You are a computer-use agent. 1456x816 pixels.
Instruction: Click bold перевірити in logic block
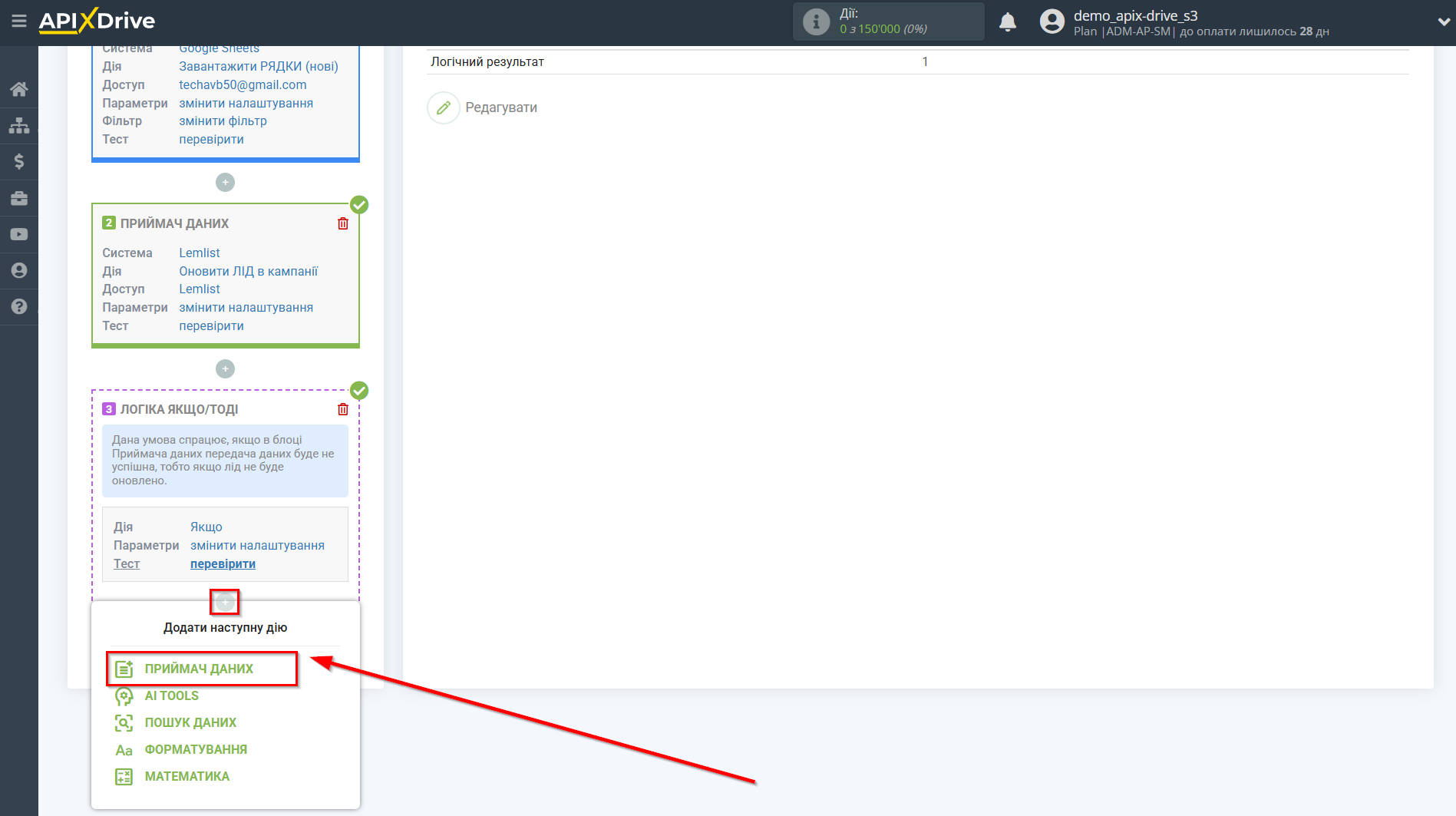223,563
